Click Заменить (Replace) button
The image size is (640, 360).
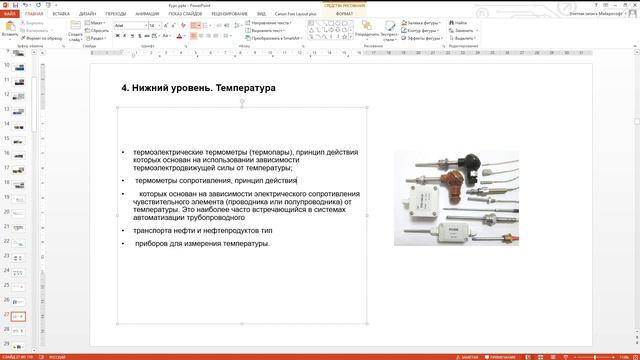point(463,31)
